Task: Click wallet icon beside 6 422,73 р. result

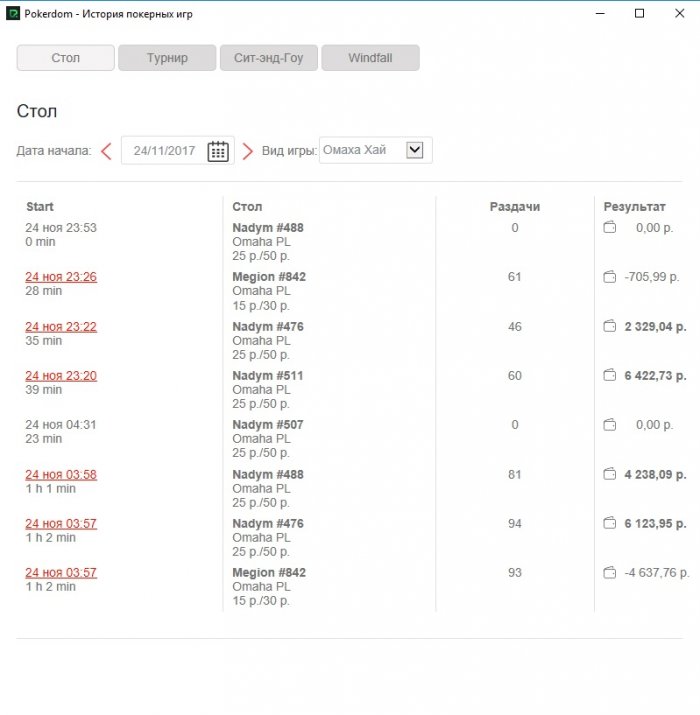Action: (x=609, y=375)
